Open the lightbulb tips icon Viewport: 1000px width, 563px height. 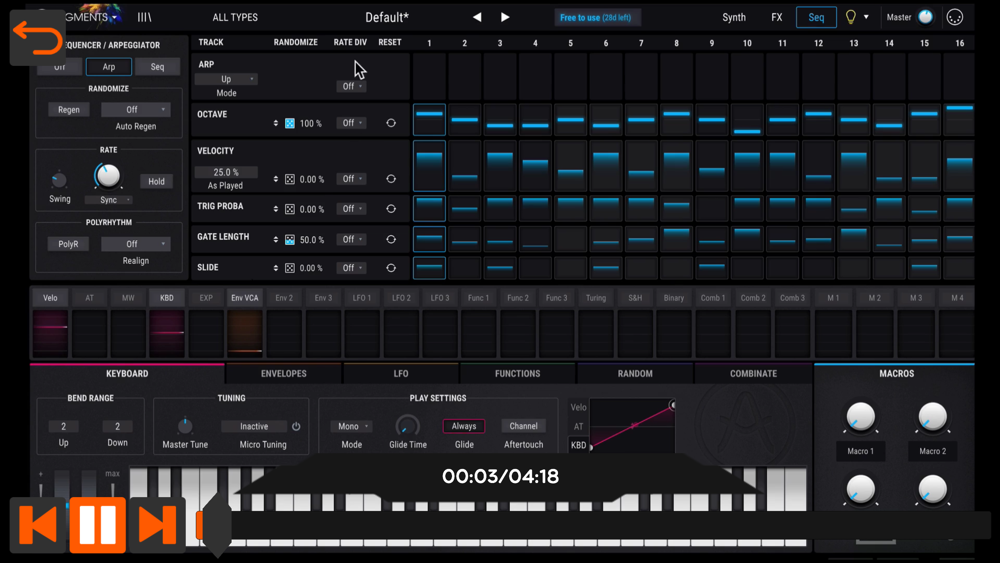coord(850,17)
